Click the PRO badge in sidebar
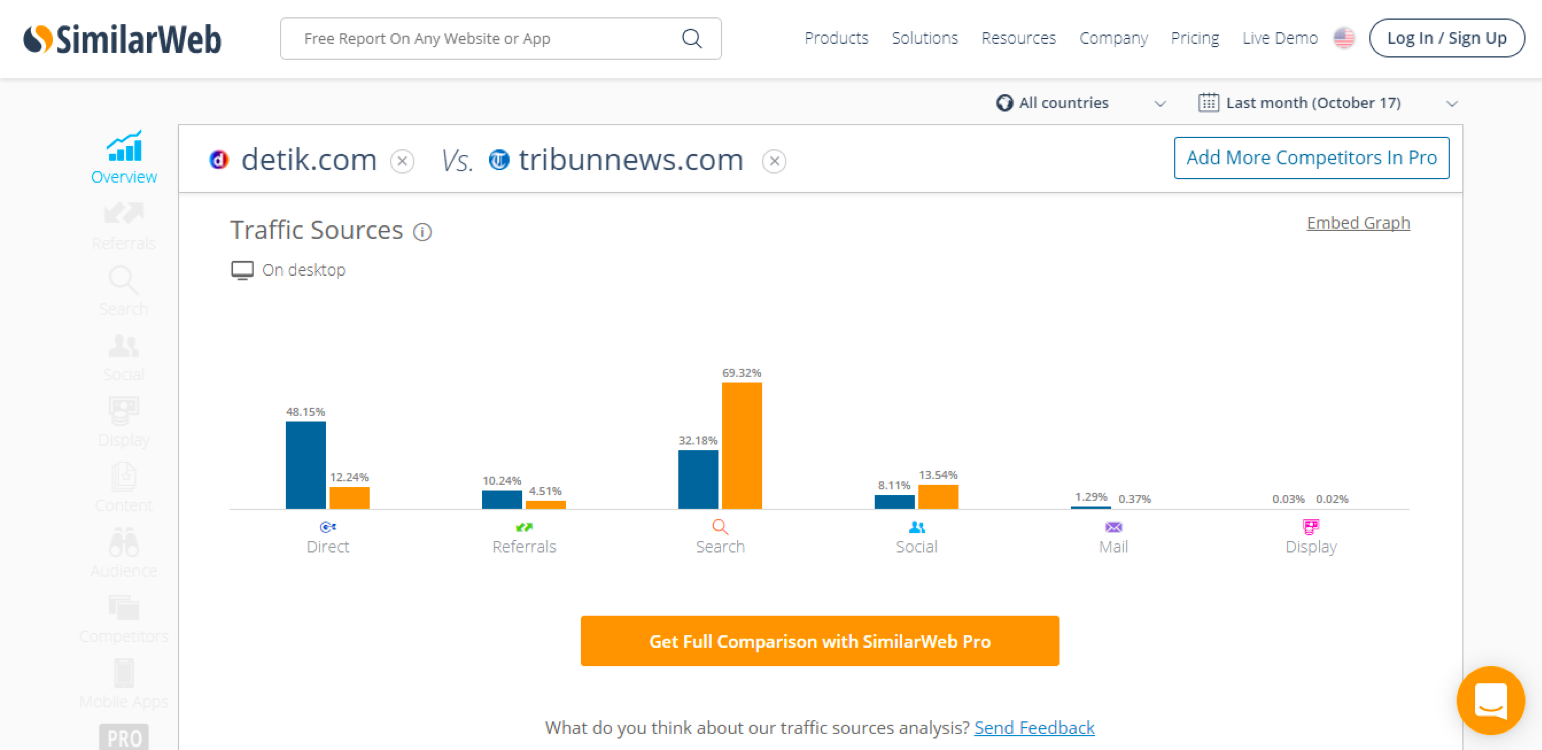Viewport: 1542px width, 750px height. click(124, 737)
